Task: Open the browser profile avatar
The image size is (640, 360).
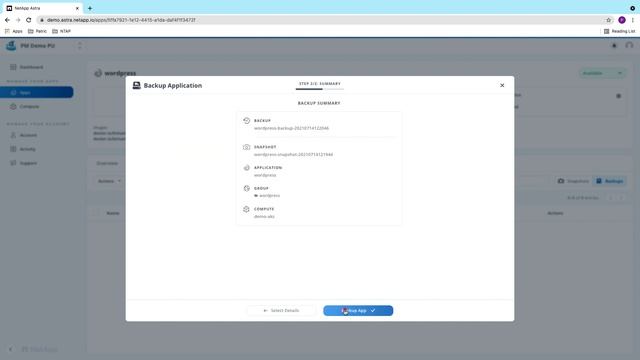Action: [622, 20]
